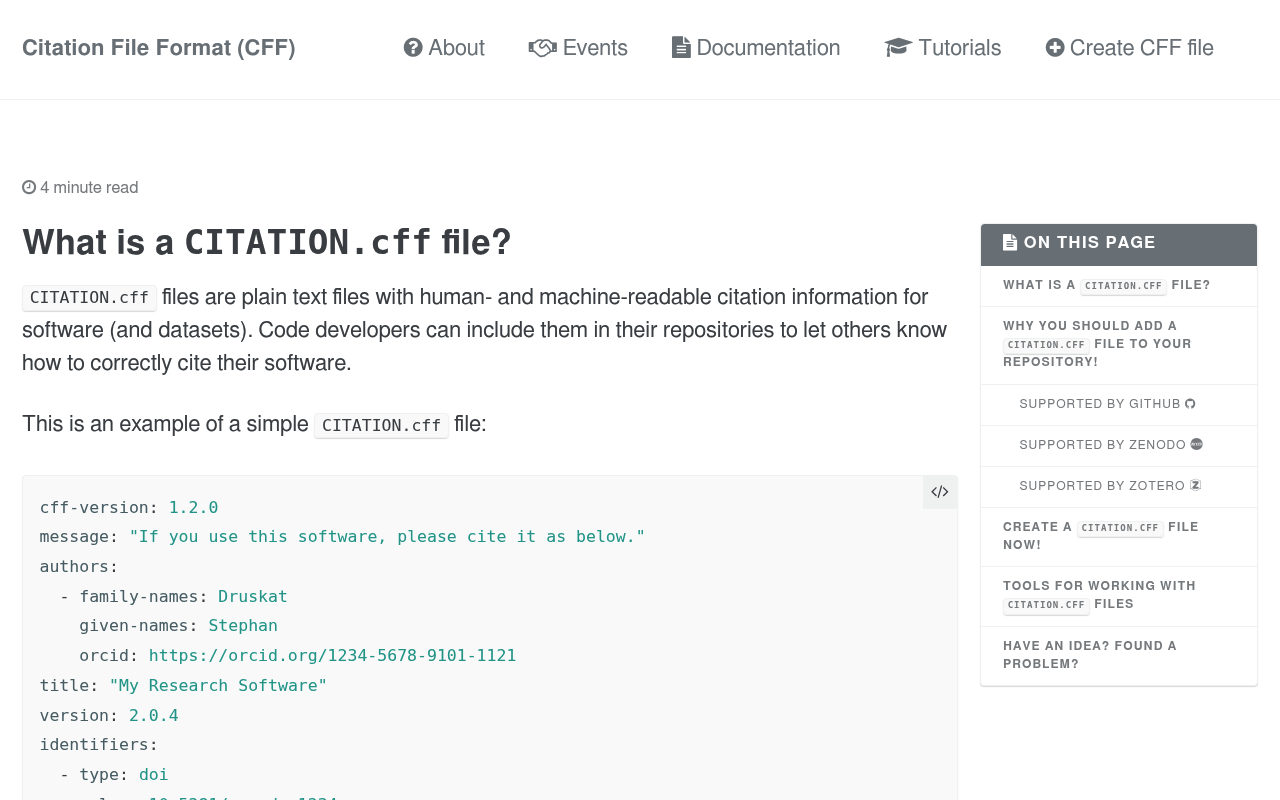Image resolution: width=1280 pixels, height=800 pixels.
Task: Click the graduation cap icon beside Tutorials
Action: (x=898, y=48)
